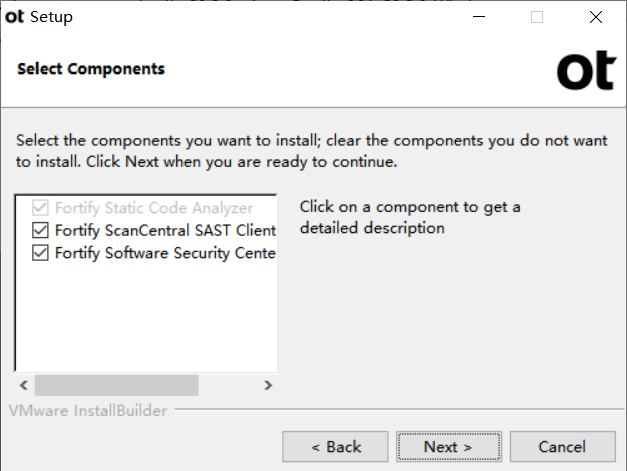Close the Setup installer window

point(595,17)
